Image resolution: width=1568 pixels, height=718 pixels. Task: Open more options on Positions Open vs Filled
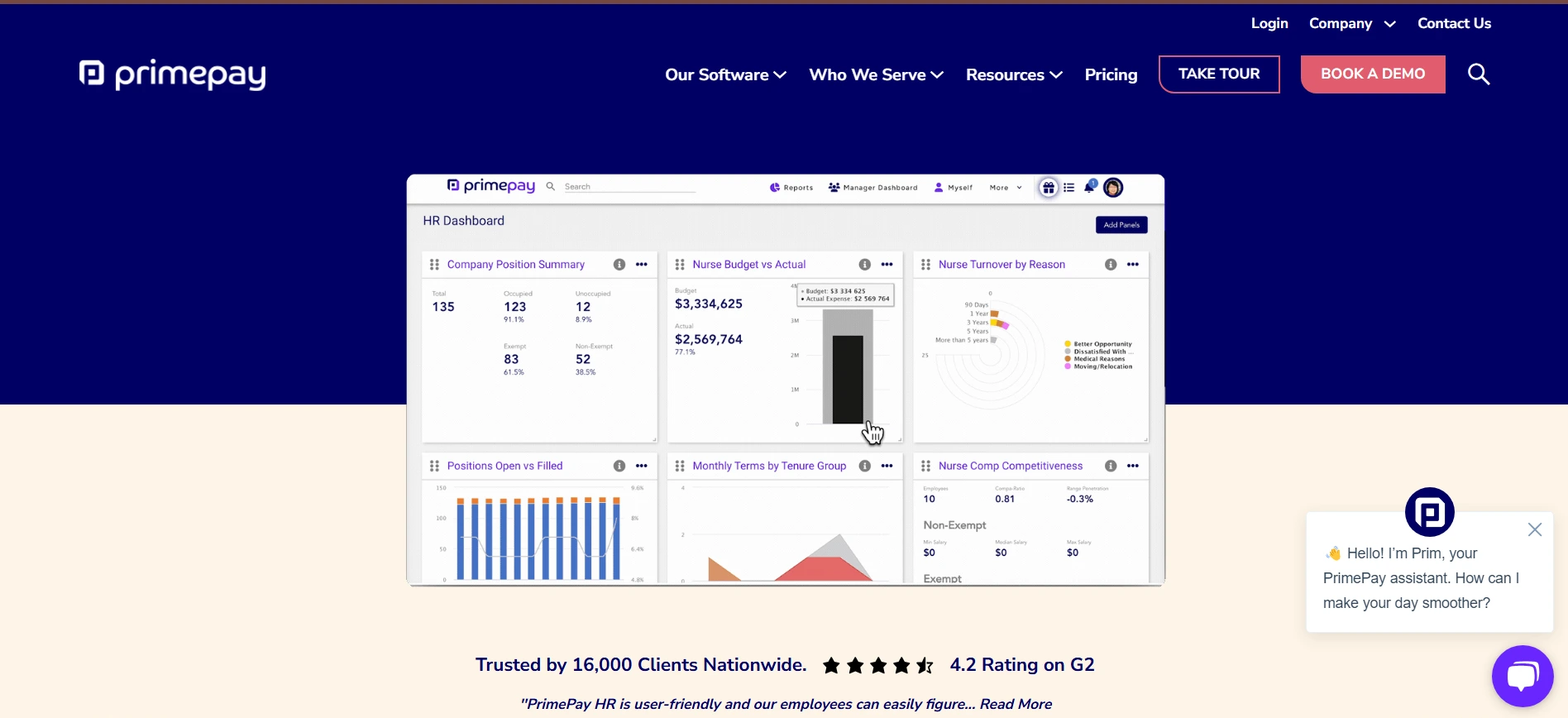click(642, 467)
